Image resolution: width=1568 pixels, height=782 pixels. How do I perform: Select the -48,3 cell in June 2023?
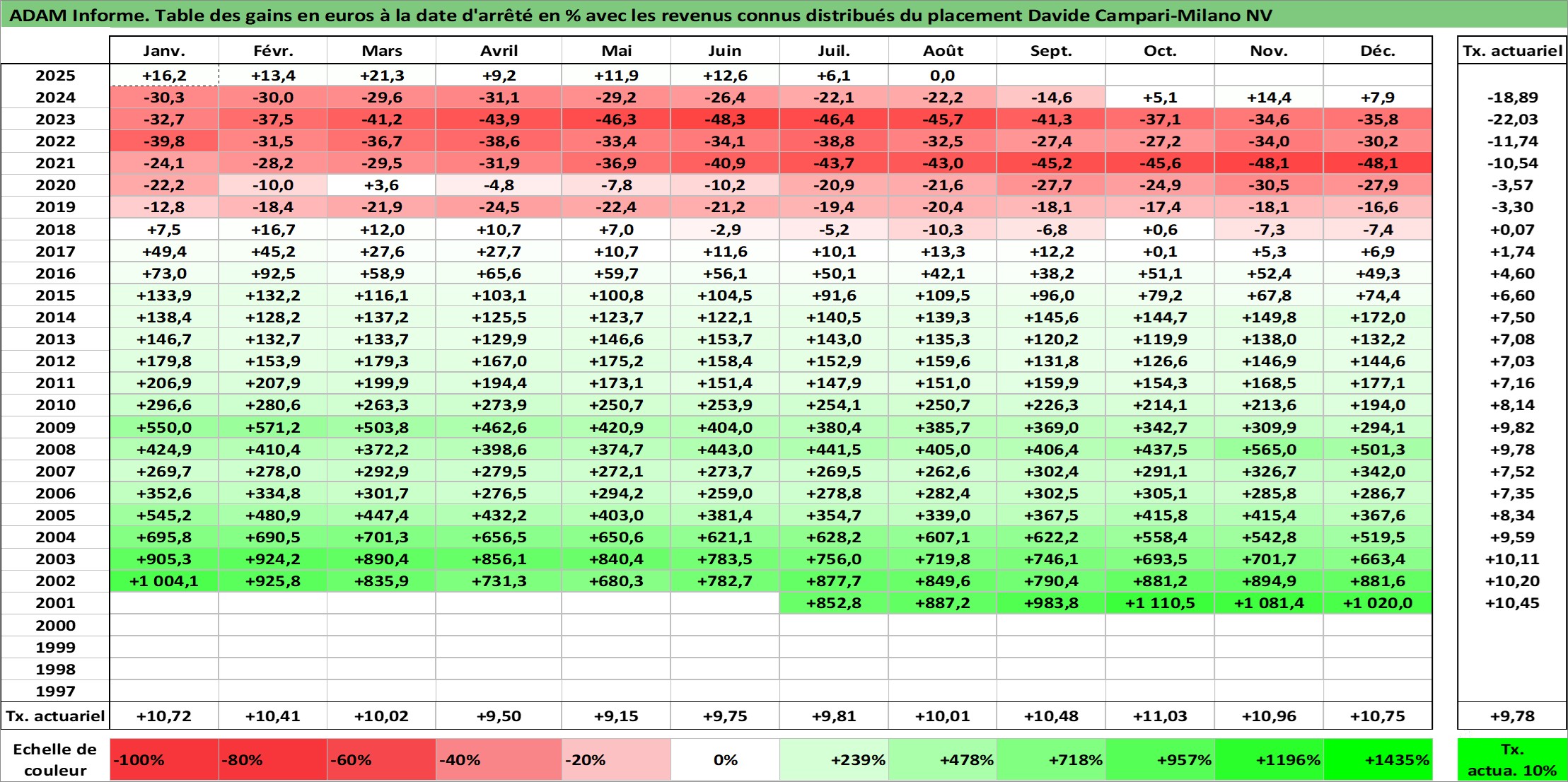[725, 119]
